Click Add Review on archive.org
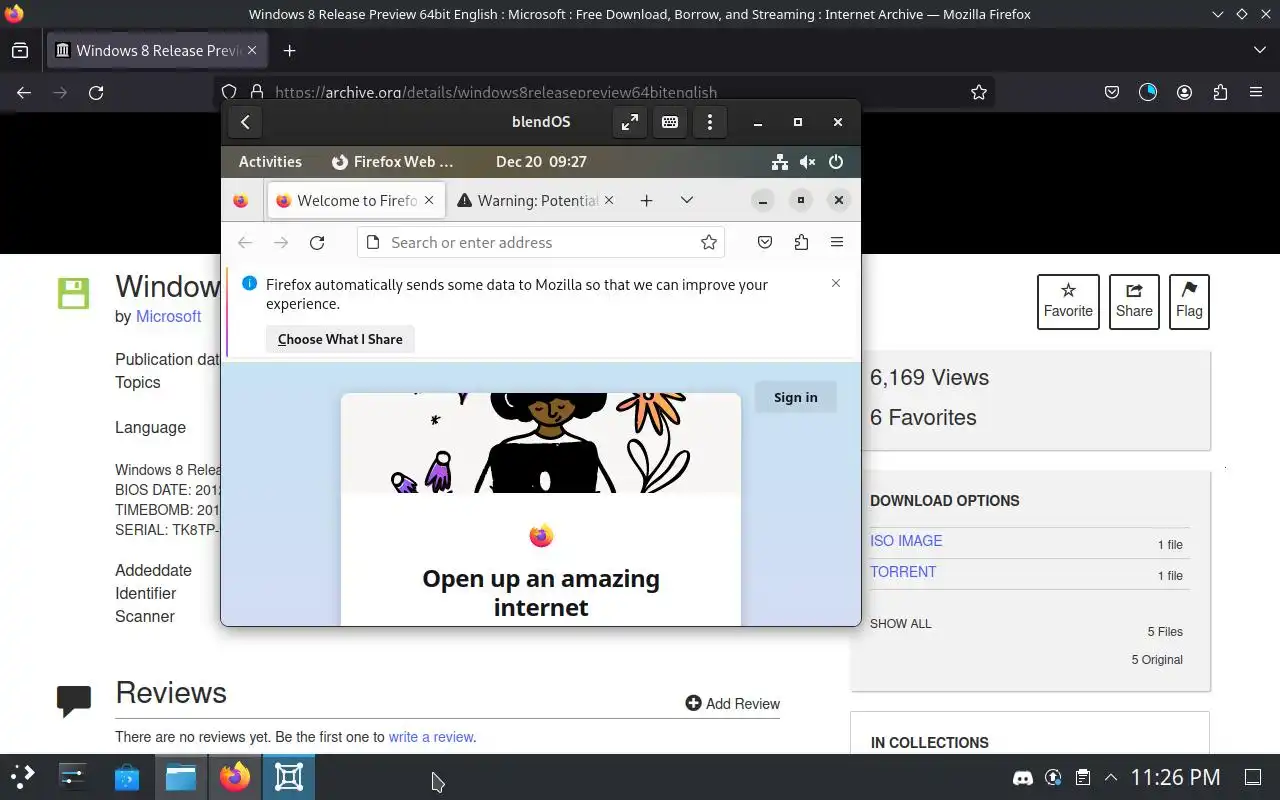 click(732, 704)
